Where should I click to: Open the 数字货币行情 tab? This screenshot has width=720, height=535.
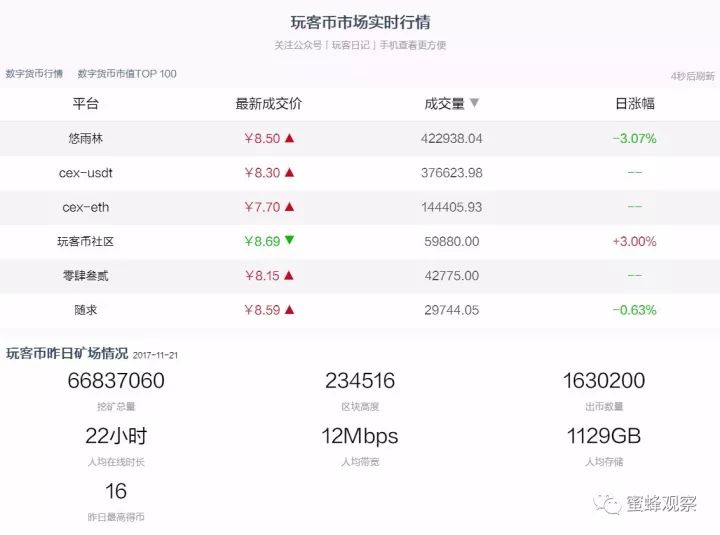pos(34,73)
